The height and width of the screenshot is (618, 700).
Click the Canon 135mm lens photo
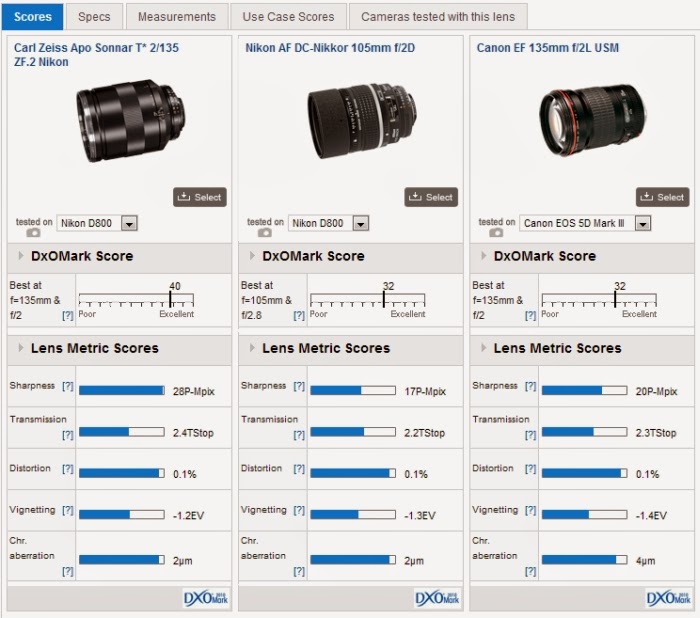pyautogui.click(x=593, y=120)
